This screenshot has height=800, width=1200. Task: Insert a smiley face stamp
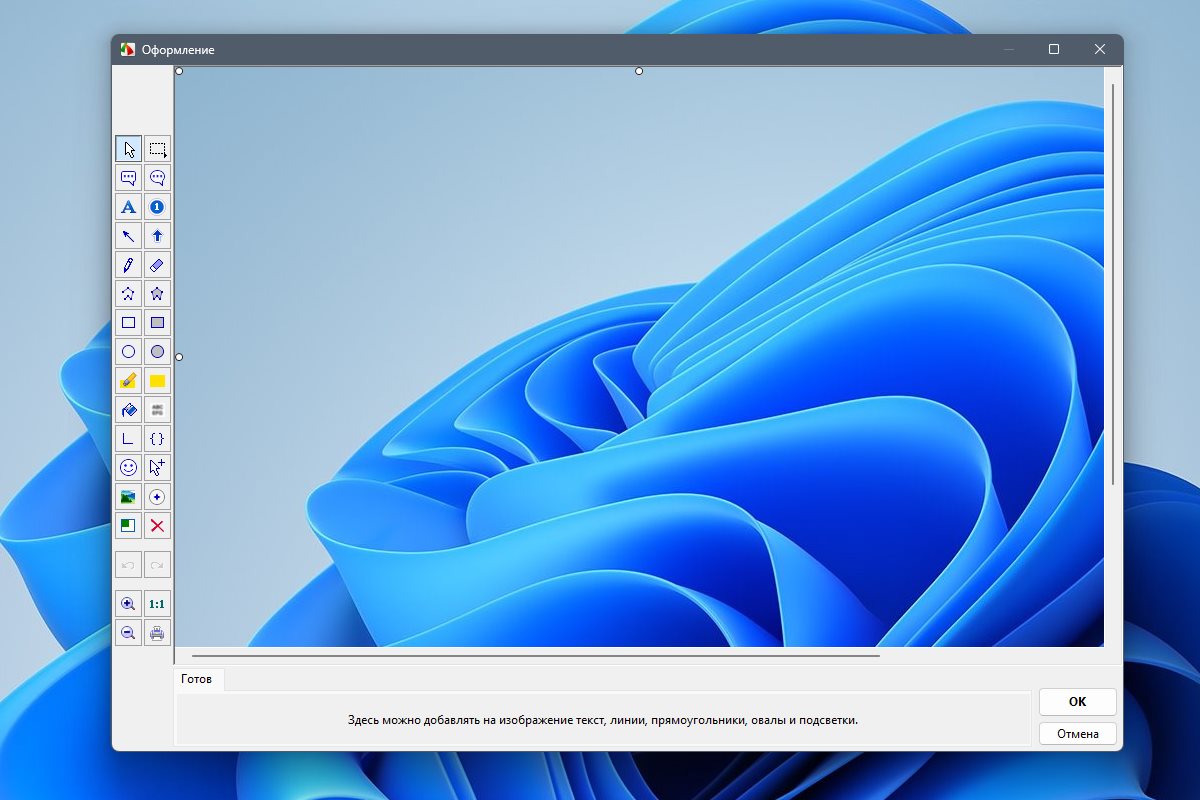point(128,467)
